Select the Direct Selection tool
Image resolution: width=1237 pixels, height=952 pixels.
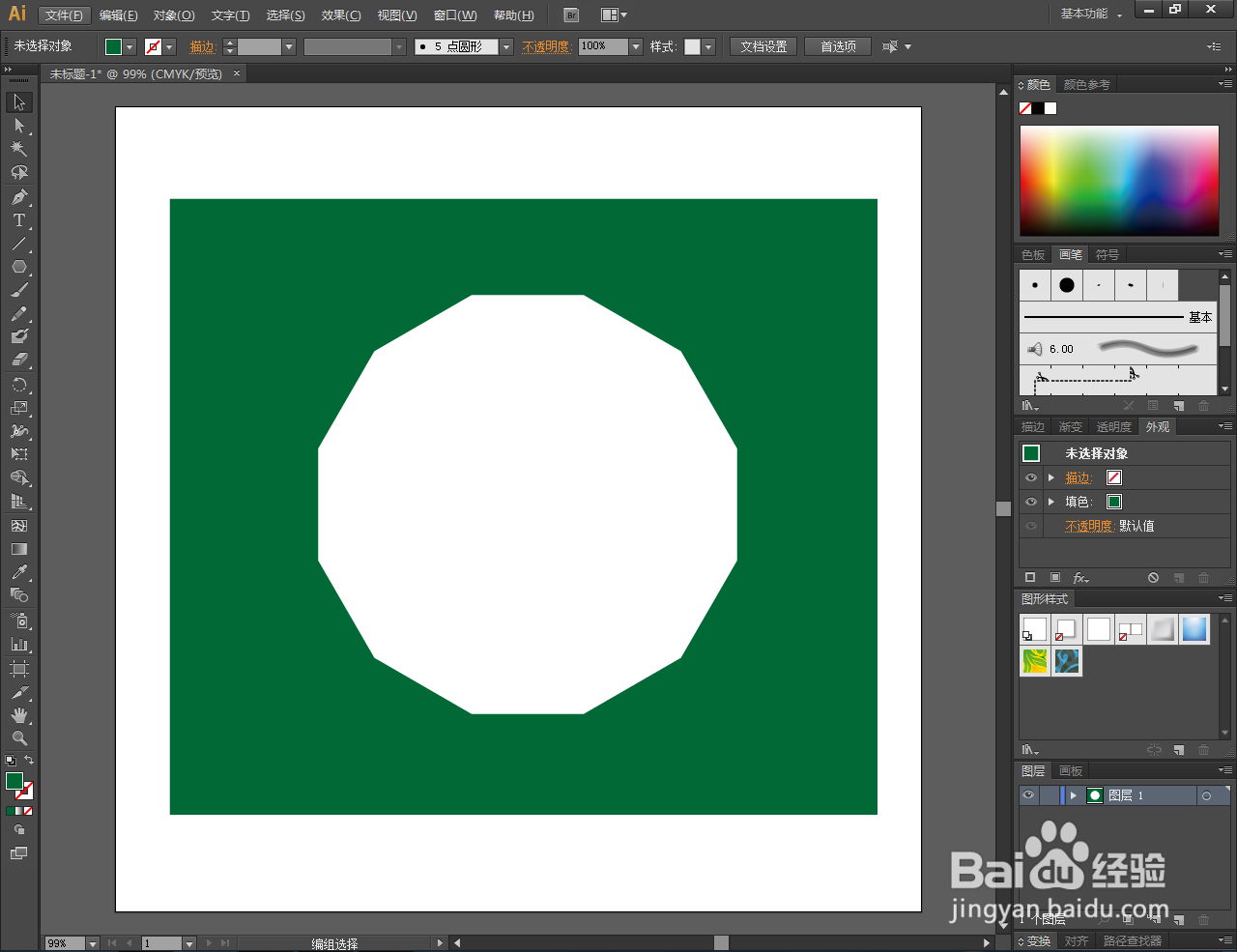pos(19,126)
